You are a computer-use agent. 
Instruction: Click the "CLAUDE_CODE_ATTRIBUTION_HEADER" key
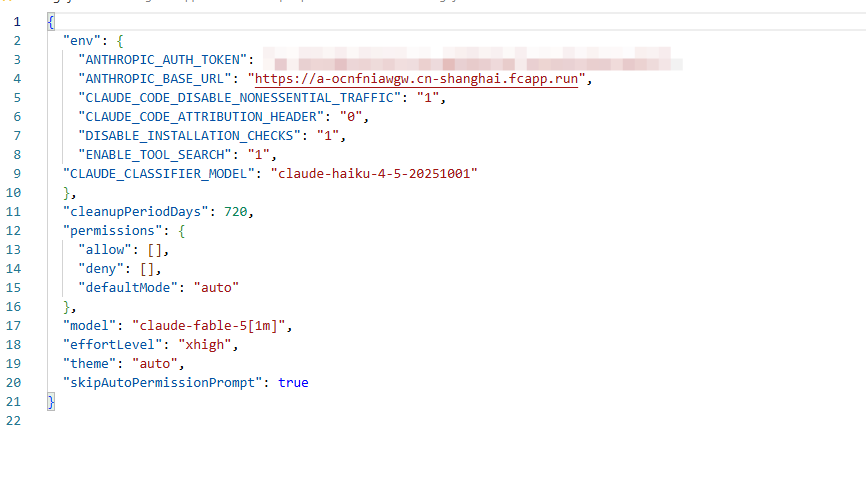[x=201, y=117]
